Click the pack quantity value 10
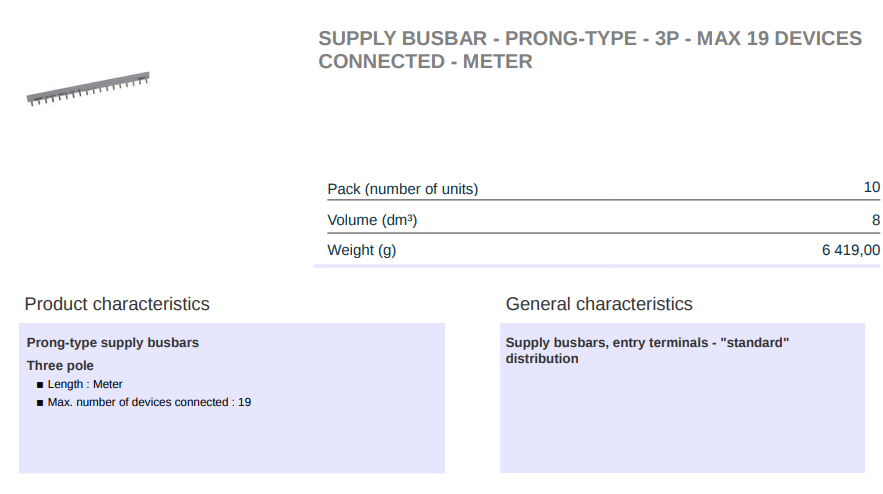 (x=871, y=188)
